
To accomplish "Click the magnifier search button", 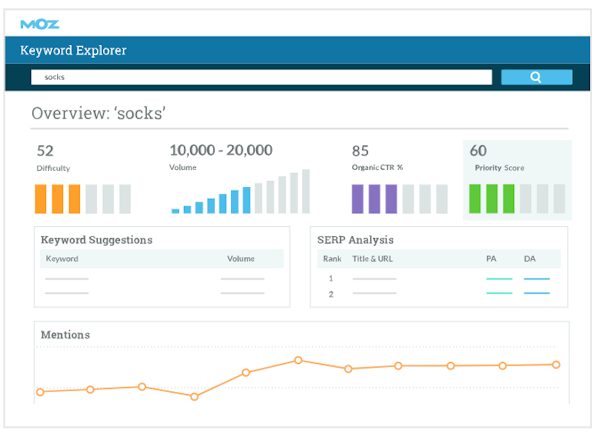I will click(537, 77).
